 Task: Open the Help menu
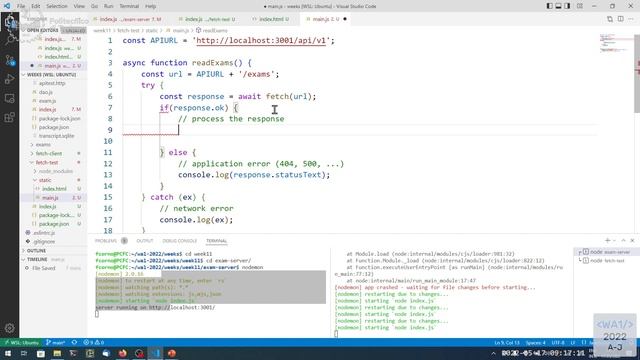pyautogui.click(x=151, y=6)
